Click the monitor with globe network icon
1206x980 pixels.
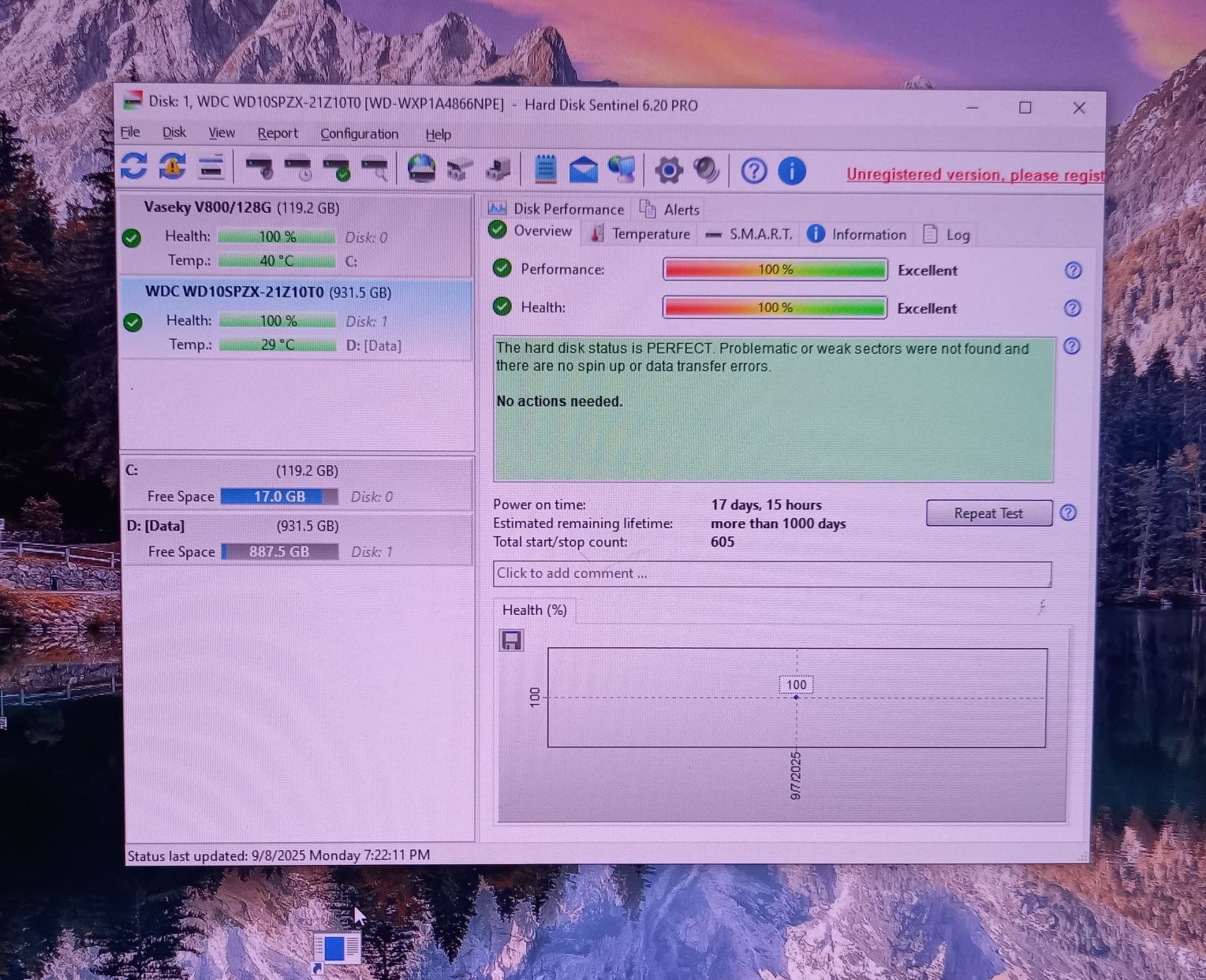pos(622,170)
